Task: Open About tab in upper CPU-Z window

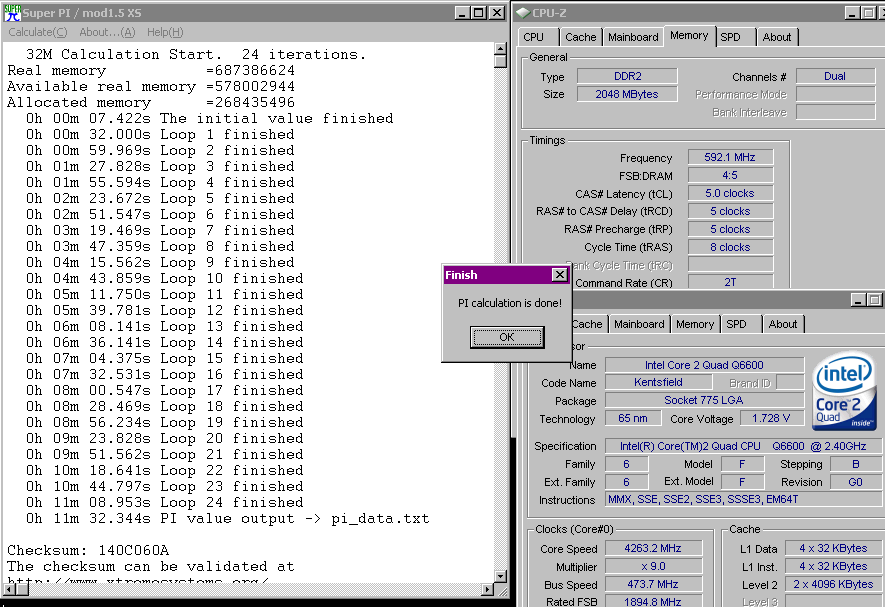Action: tap(777, 37)
